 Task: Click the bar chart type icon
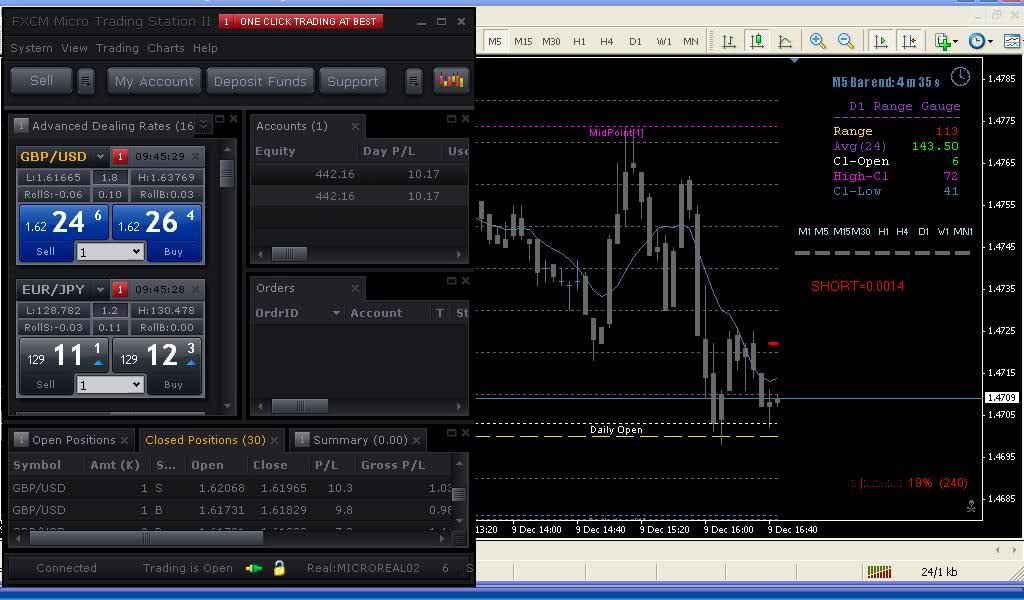point(729,41)
